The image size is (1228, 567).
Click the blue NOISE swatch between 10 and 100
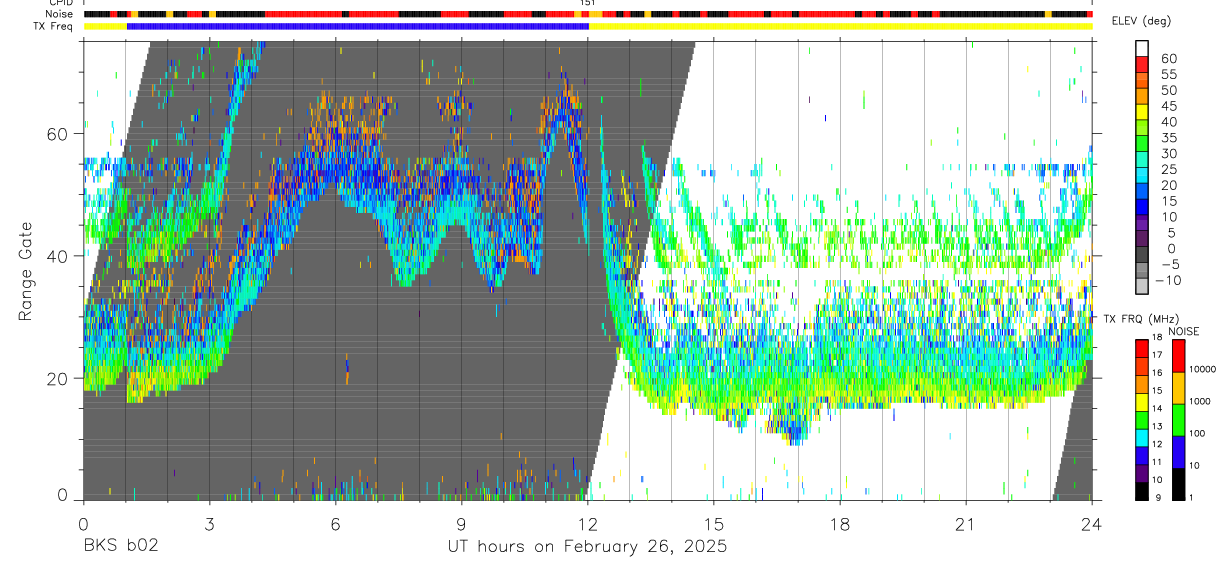click(x=1178, y=451)
